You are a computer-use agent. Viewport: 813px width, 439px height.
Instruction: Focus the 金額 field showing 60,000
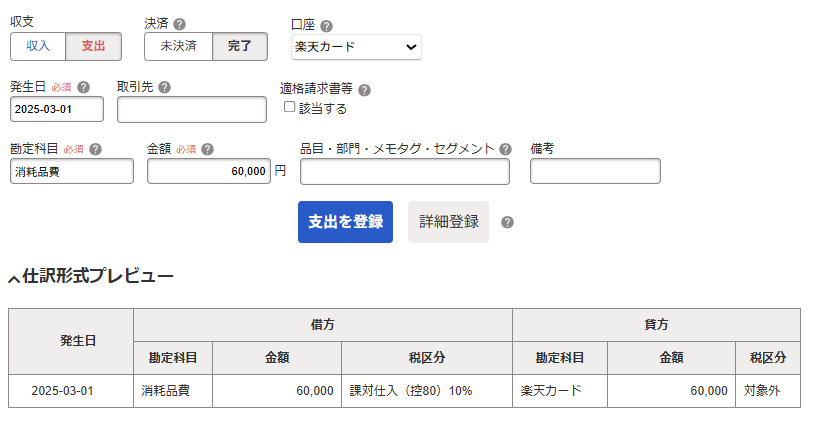click(x=209, y=171)
